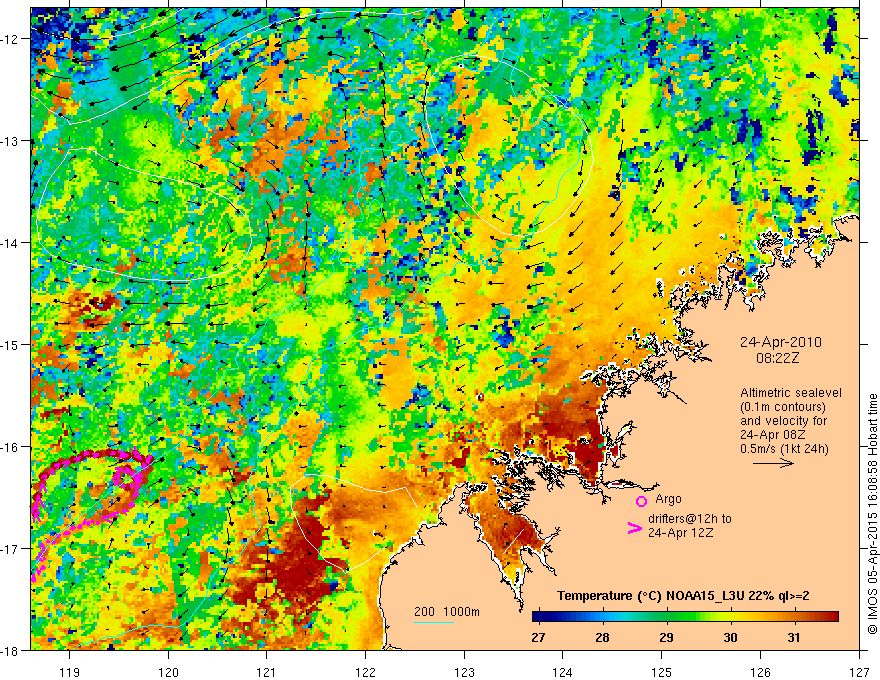Image resolution: width=880 pixels, height=680 pixels.
Task: Click the magenta drifters arrowhead legend symbol
Action: click(634, 528)
